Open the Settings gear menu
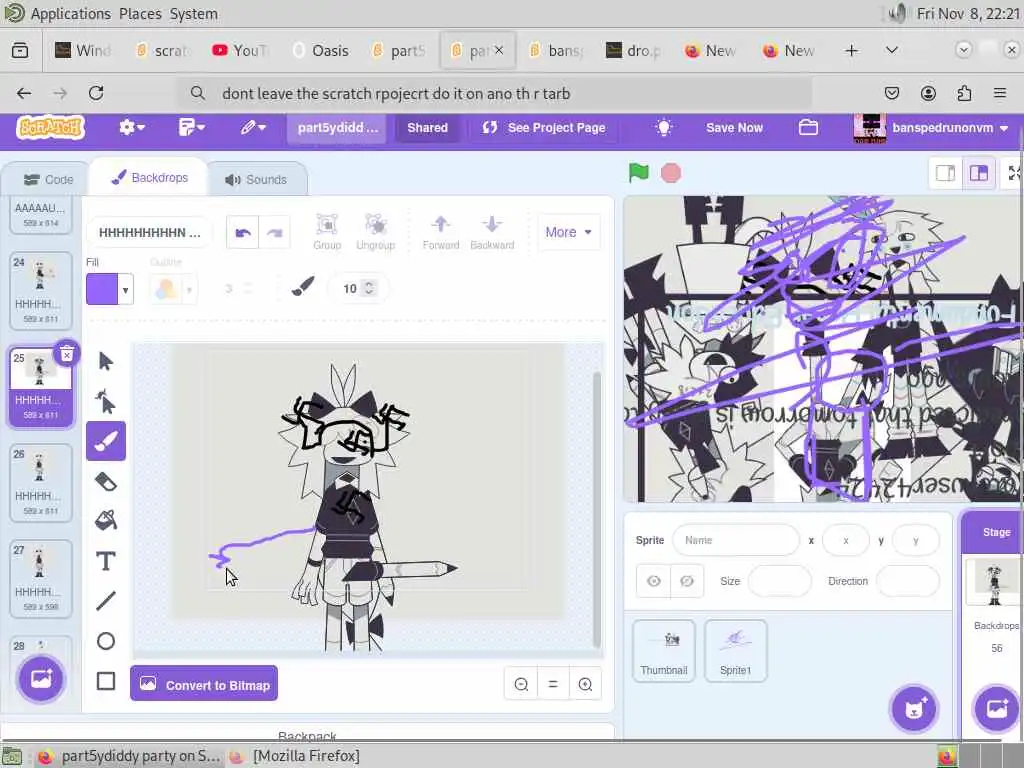The image size is (1024, 768). click(x=131, y=127)
